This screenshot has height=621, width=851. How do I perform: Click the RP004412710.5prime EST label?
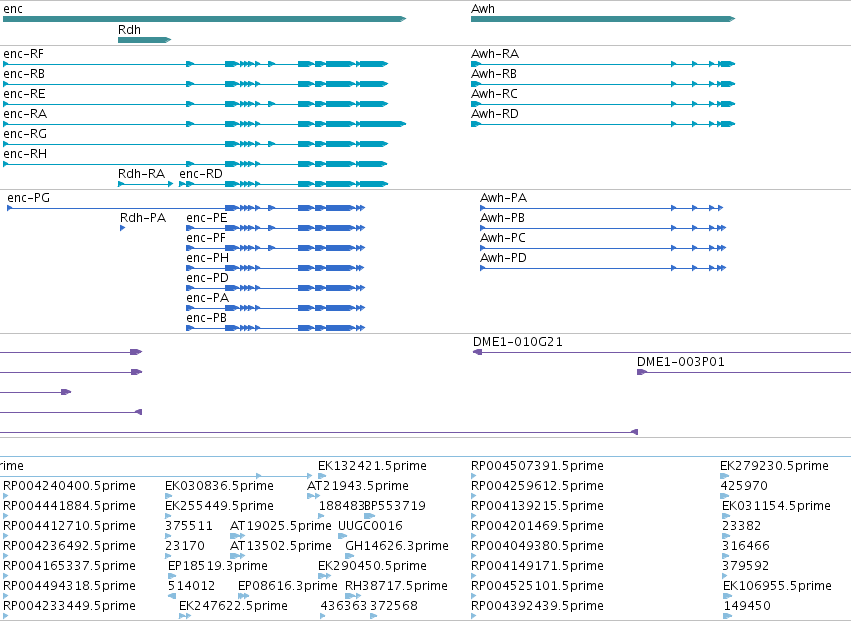69,526
